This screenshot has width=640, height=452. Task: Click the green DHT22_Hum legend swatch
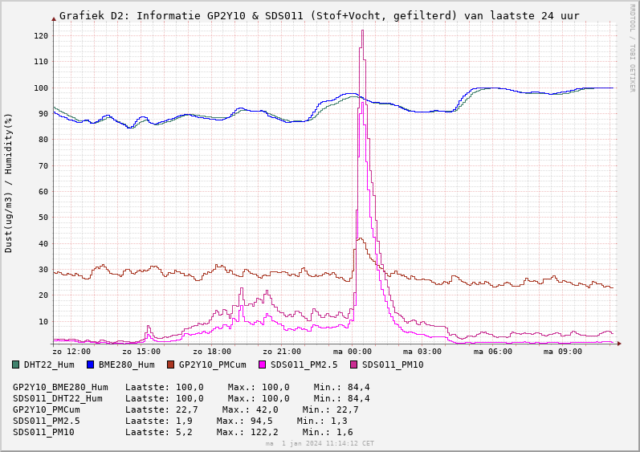coord(16,365)
